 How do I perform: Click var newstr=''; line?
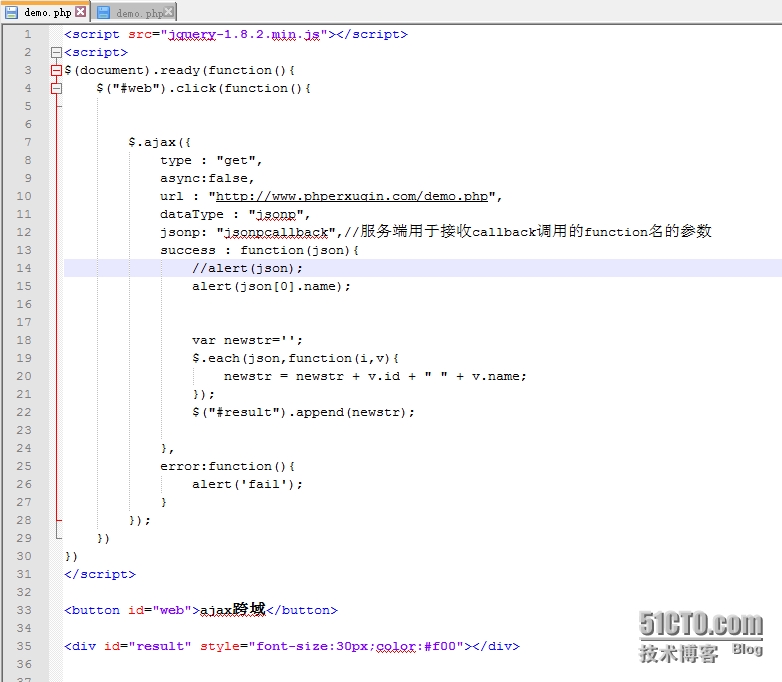tap(247, 340)
